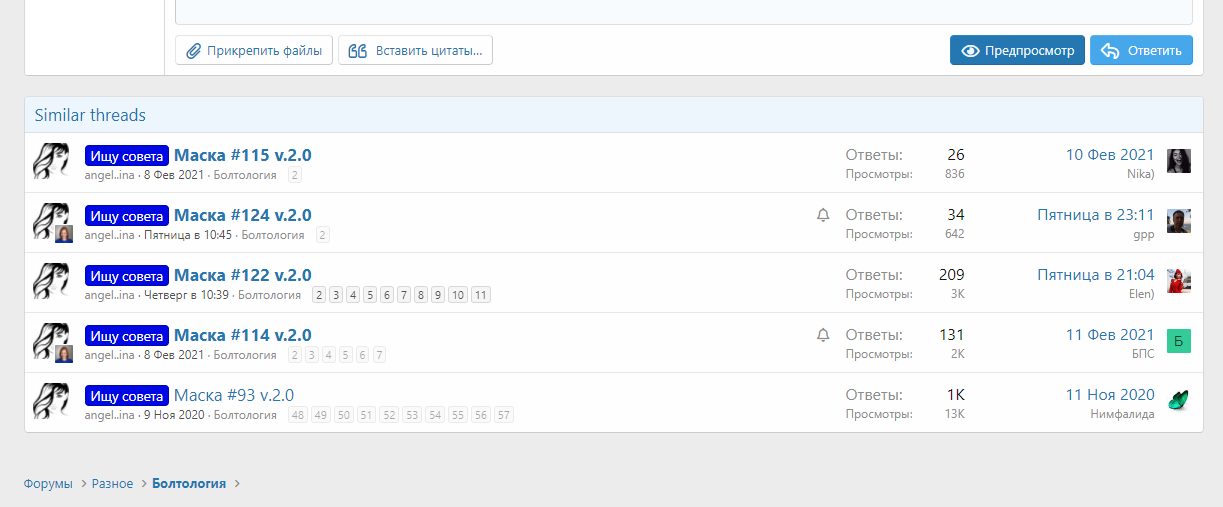Click the watch bell icon on Маска #124

[x=823, y=215]
